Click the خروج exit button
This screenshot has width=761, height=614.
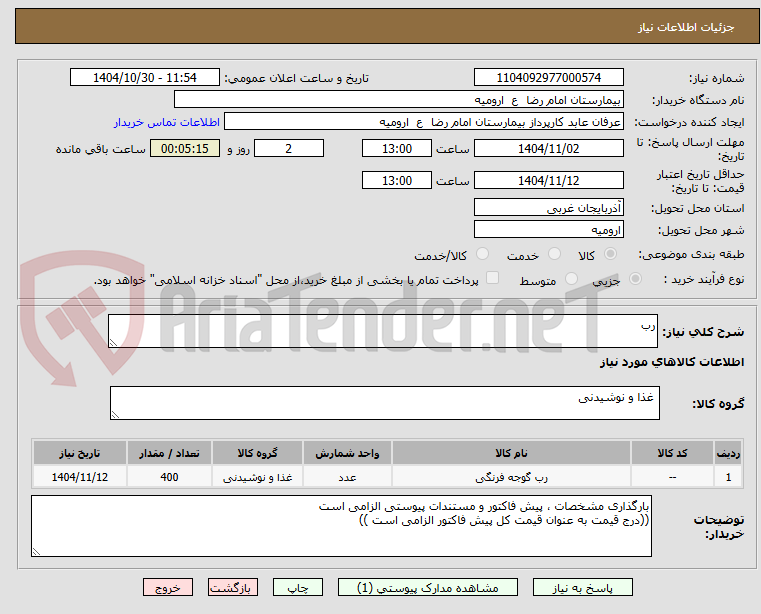click(x=168, y=587)
